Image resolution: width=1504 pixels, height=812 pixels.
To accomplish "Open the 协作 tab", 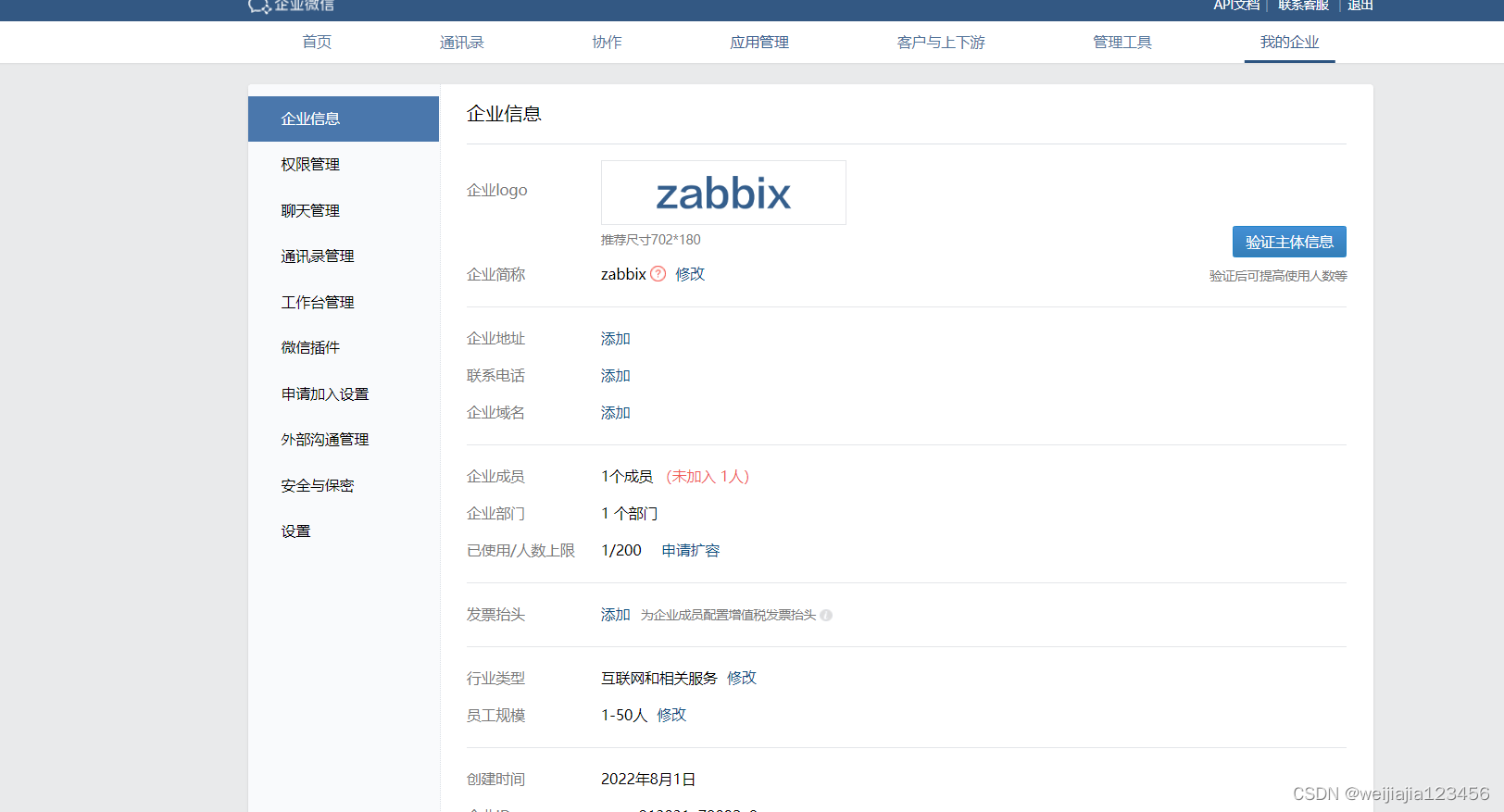I will click(608, 43).
